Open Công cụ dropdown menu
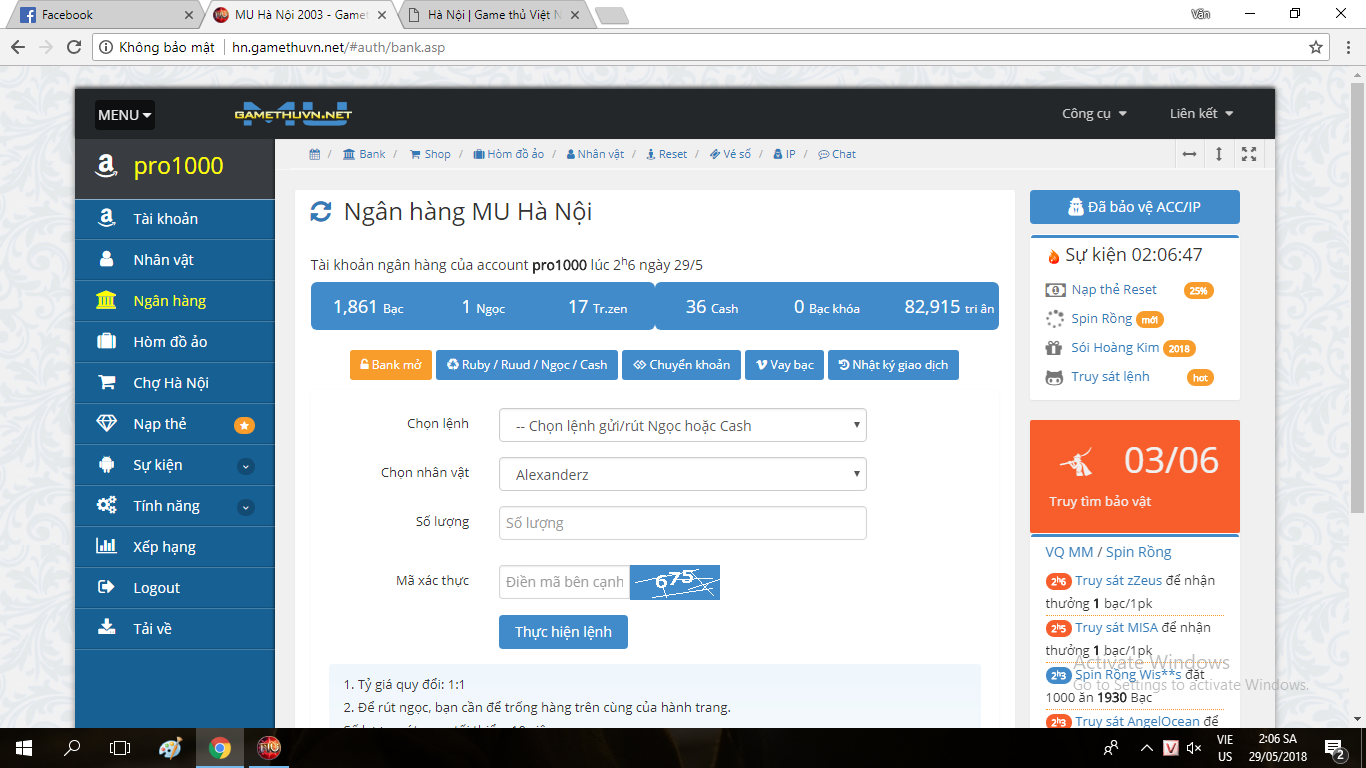Image resolution: width=1366 pixels, height=768 pixels. [1094, 113]
